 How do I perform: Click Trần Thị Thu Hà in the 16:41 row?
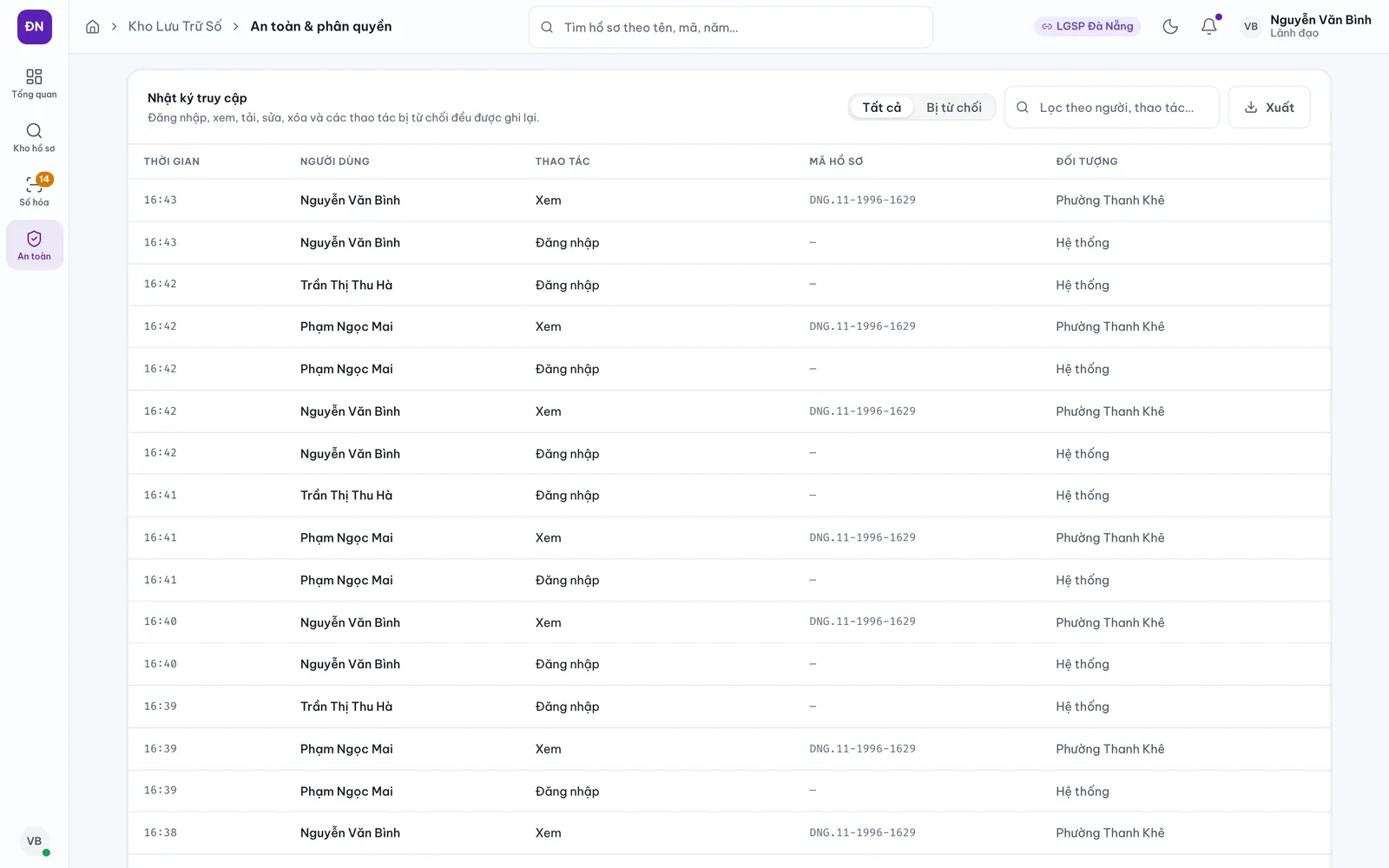pos(346,496)
